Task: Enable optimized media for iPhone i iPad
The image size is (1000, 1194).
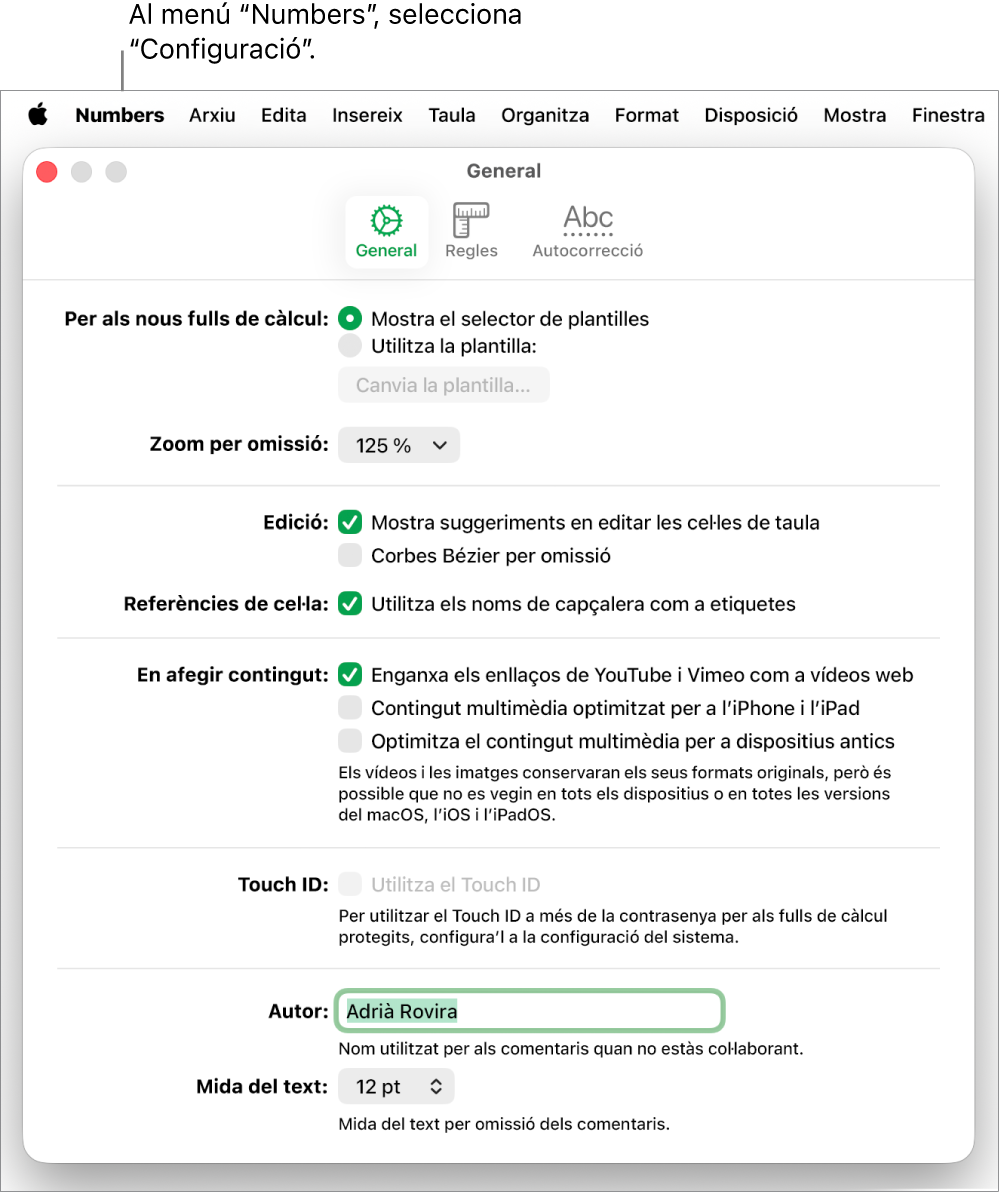Action: point(350,708)
